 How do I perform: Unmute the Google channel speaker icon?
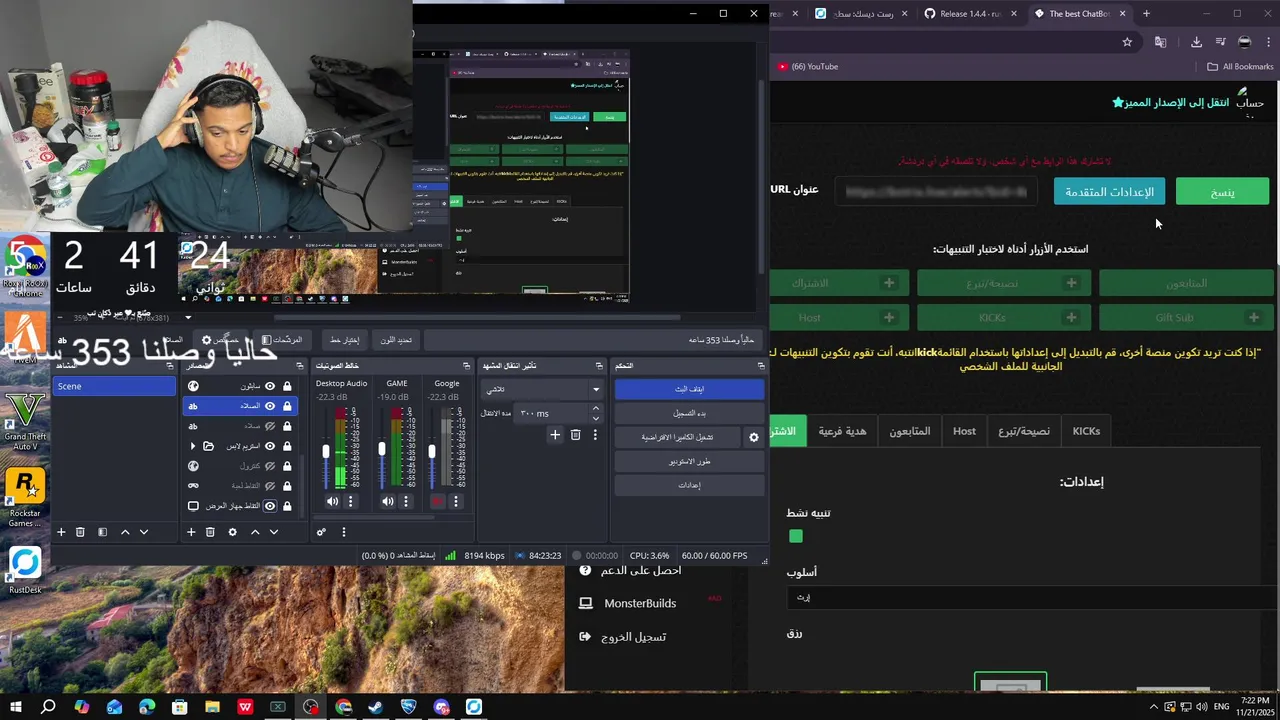[x=437, y=502]
